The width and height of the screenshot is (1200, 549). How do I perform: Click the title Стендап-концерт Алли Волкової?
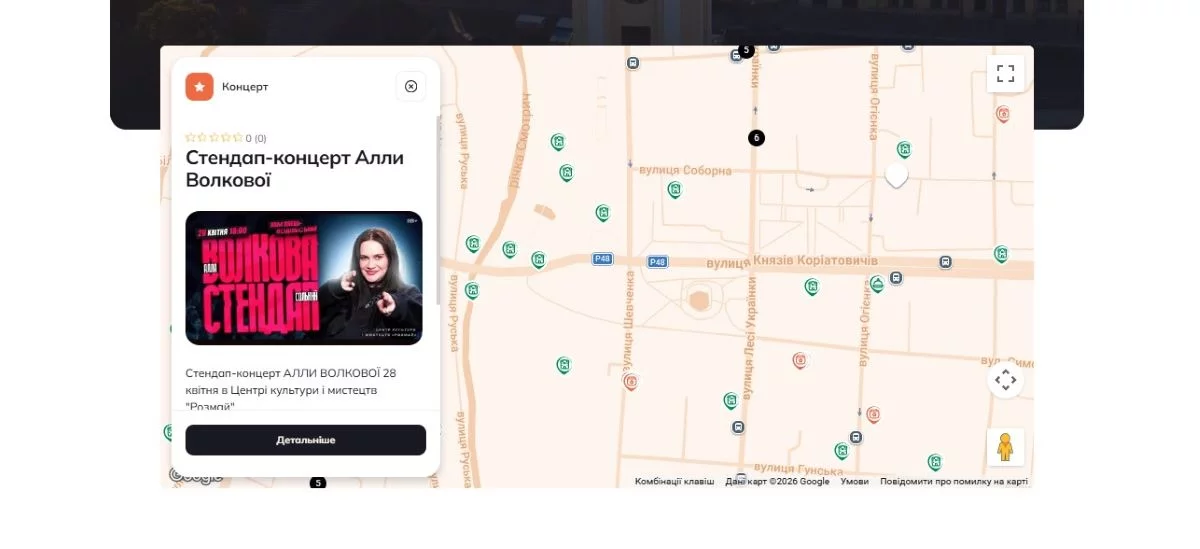coord(294,169)
